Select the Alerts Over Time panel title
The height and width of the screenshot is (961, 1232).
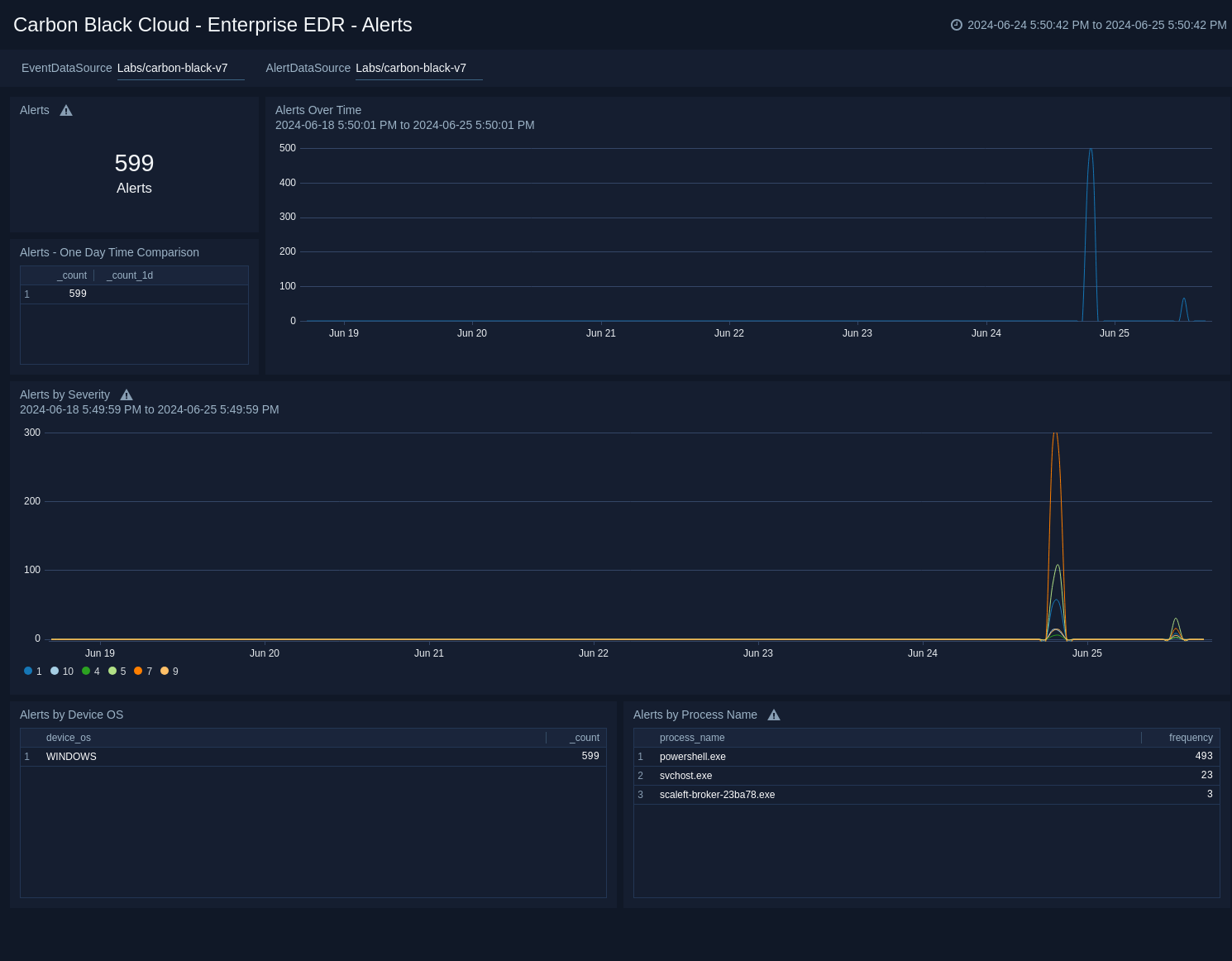[x=318, y=110]
